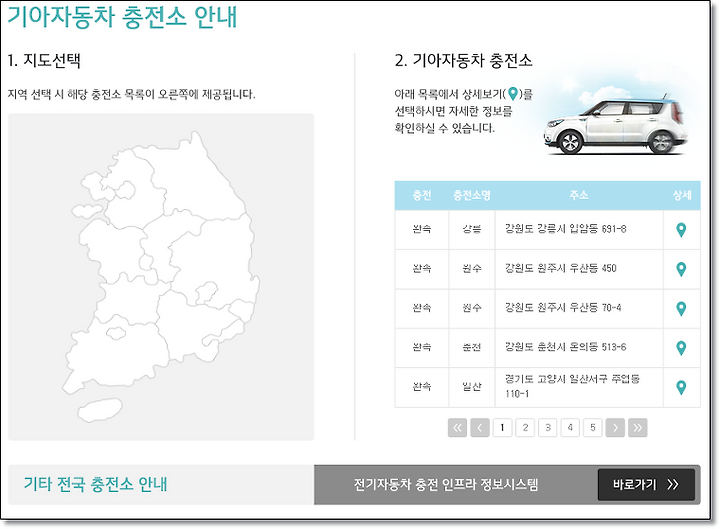The height and width of the screenshot is (529, 720).
Task: Go to next page with single-right arrow
Action: 615,428
